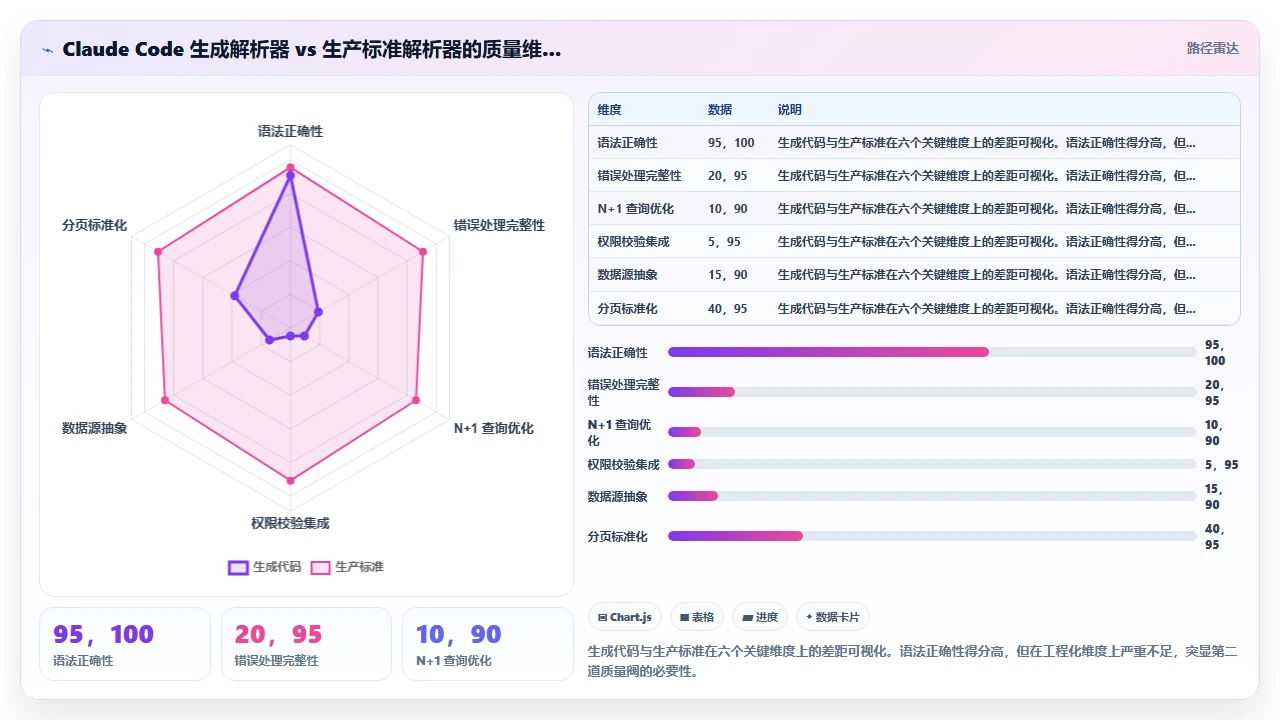Click the 语法正确性 progress bar

932,352
